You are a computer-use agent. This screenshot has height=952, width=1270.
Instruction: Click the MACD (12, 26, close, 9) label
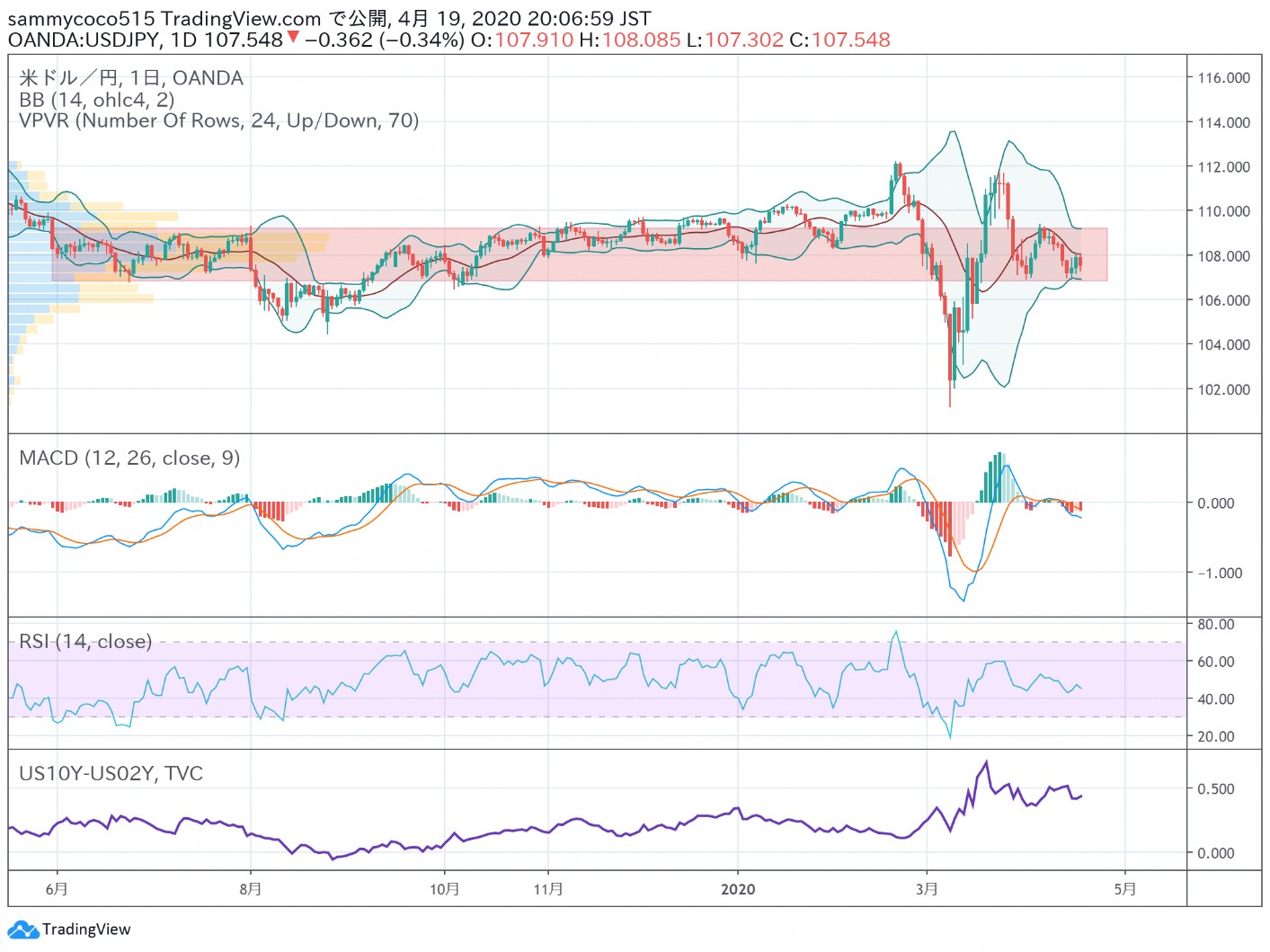point(129,458)
